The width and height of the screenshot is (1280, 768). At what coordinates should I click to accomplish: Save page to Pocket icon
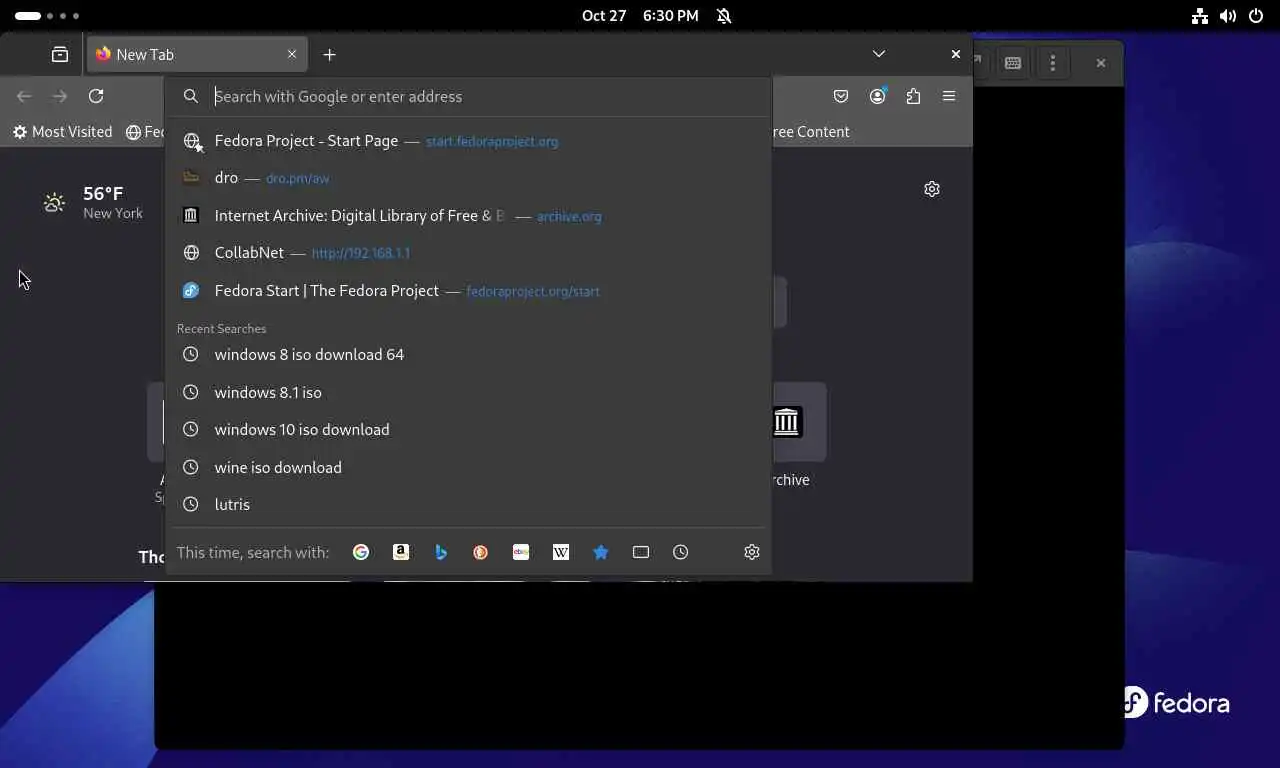click(841, 96)
